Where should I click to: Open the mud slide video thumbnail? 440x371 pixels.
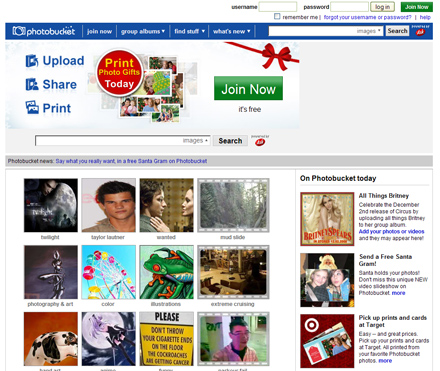233,205
